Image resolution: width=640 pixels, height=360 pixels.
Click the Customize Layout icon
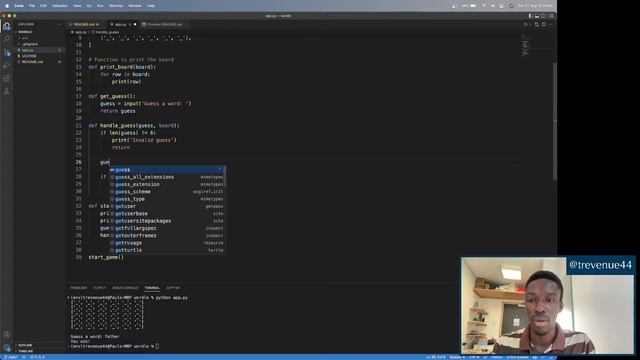click(x=551, y=16)
